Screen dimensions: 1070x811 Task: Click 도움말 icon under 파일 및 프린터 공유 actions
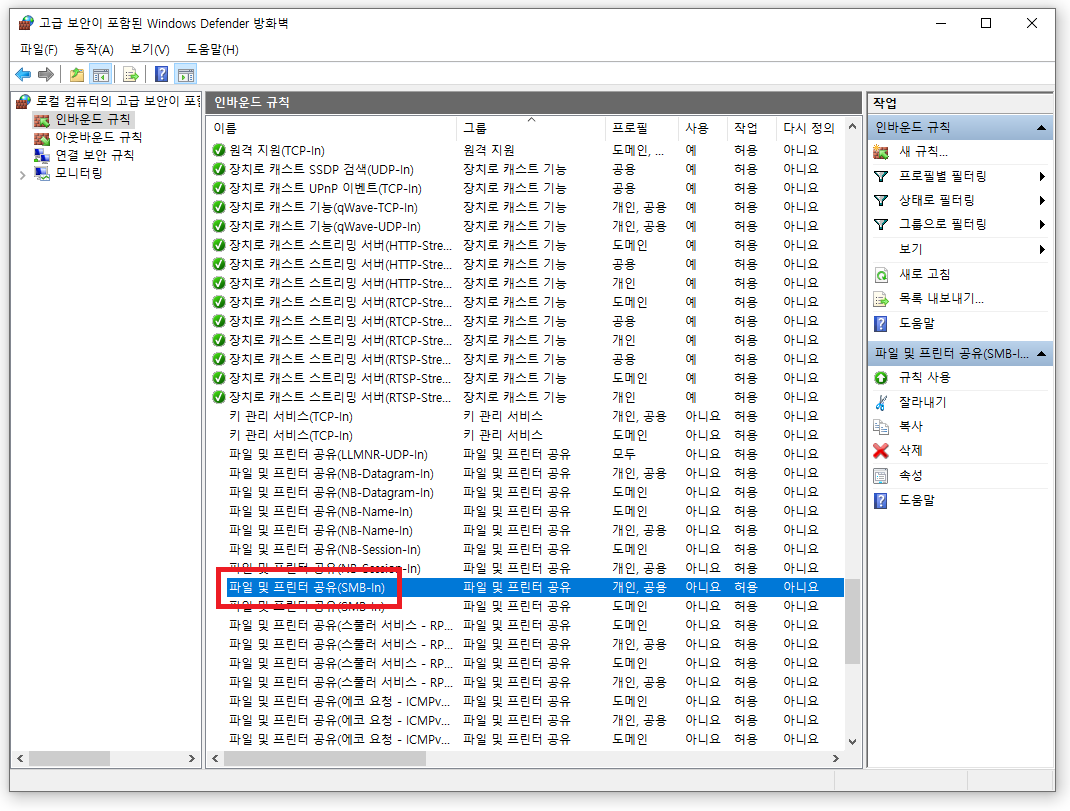[x=881, y=500]
